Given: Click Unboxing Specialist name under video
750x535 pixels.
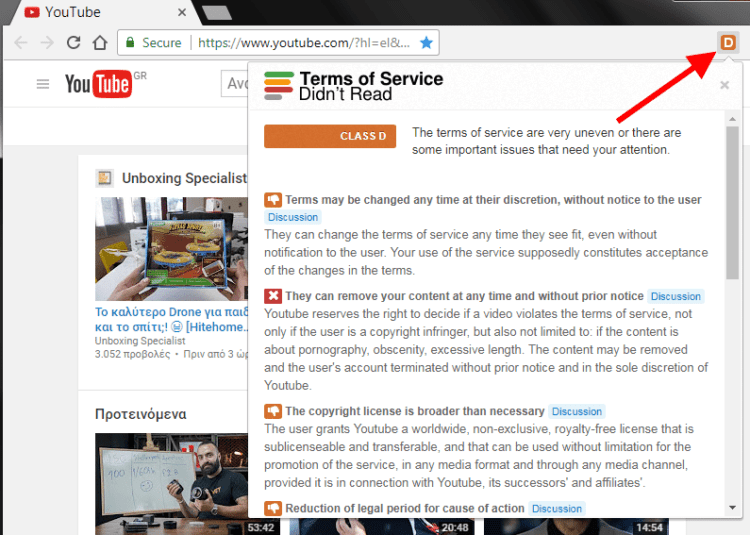Looking at the screenshot, I should tap(140, 341).
